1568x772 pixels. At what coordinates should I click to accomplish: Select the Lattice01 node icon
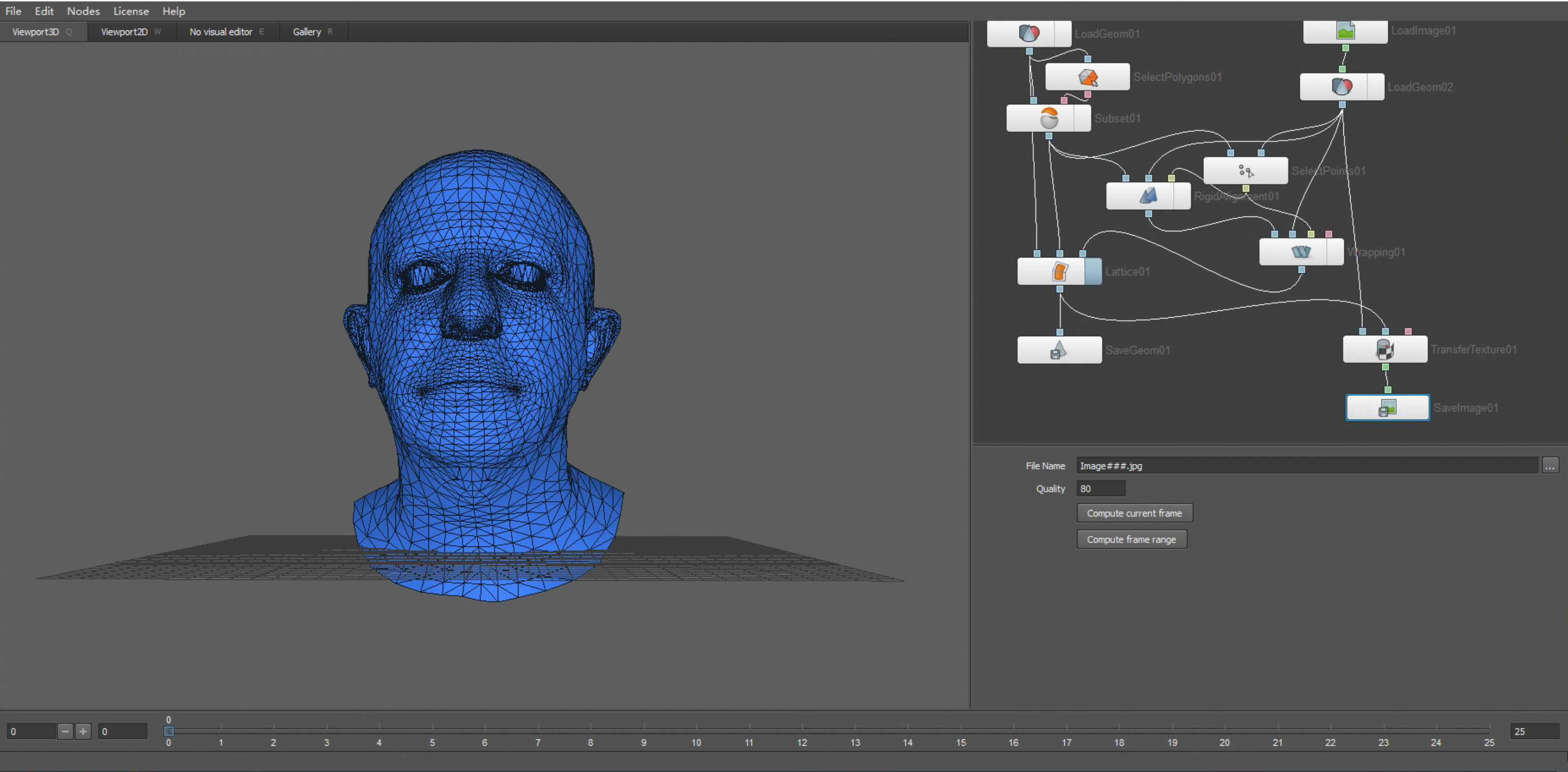[x=1060, y=271]
